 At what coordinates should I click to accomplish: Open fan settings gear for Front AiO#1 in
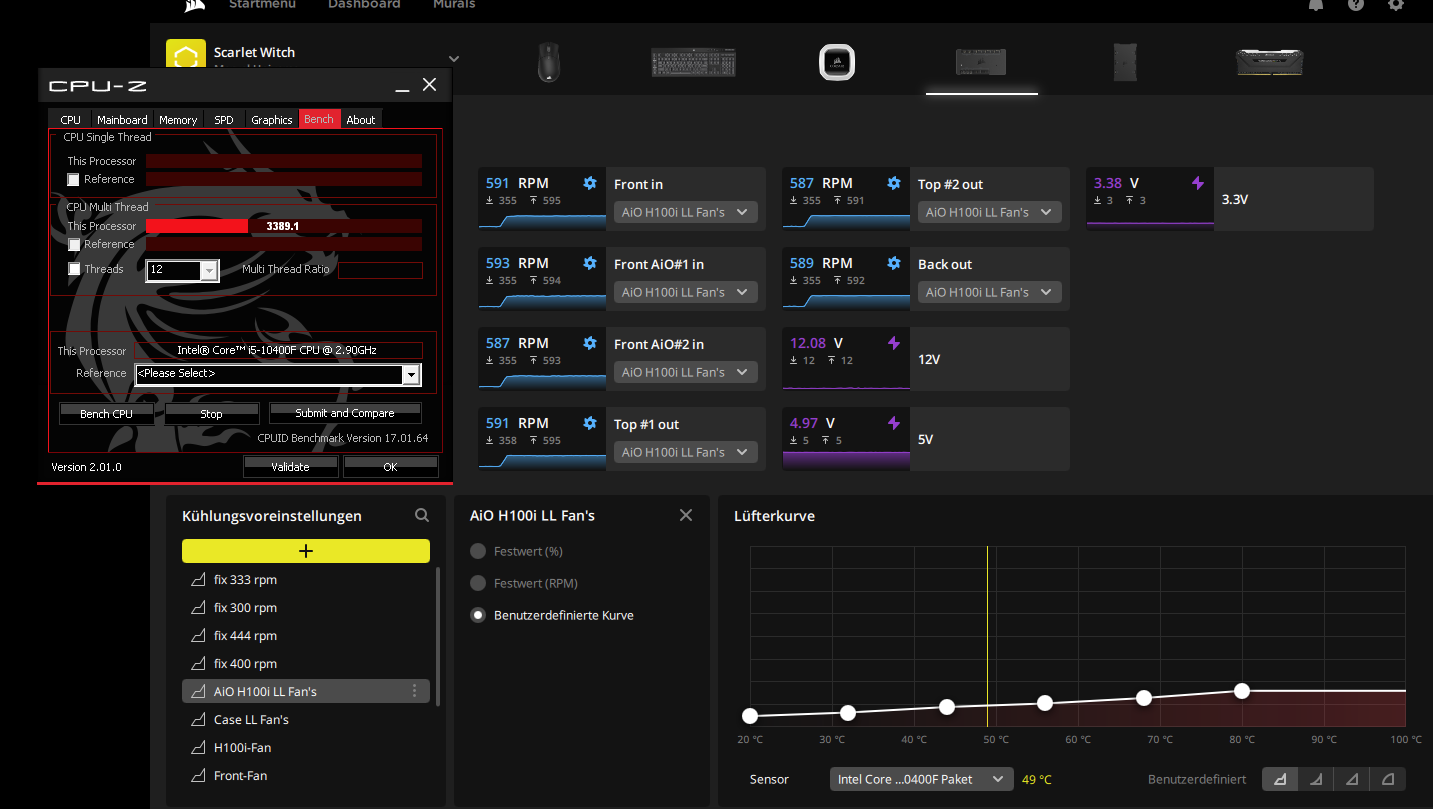coord(590,263)
